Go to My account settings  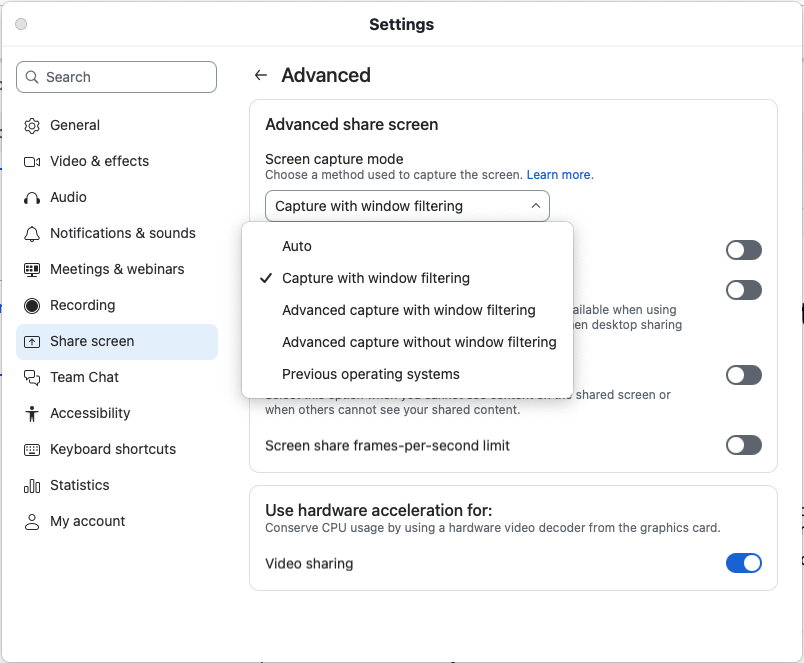pyautogui.click(x=88, y=522)
